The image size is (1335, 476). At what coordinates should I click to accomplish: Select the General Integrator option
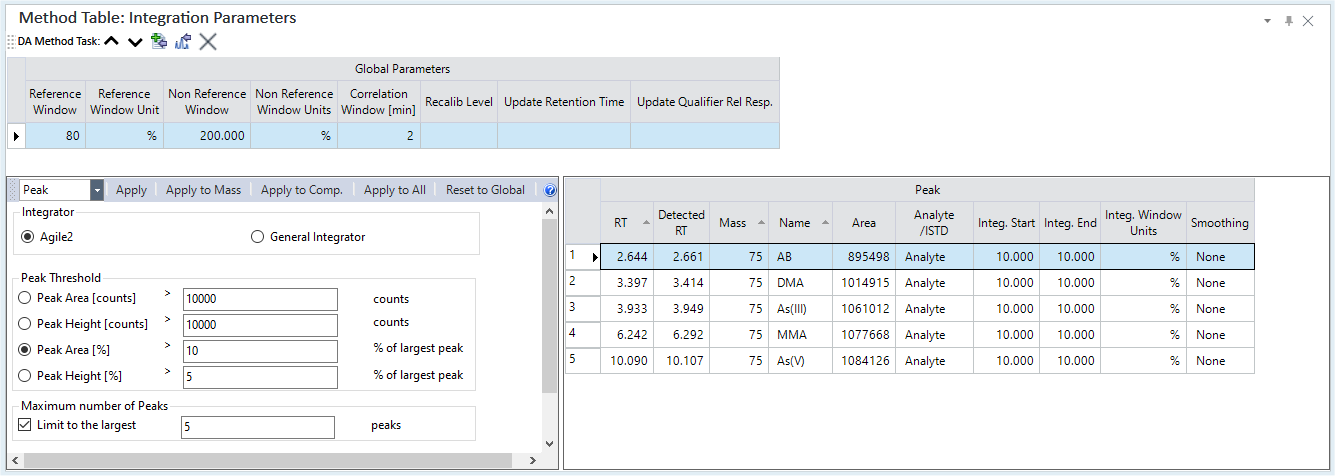257,237
